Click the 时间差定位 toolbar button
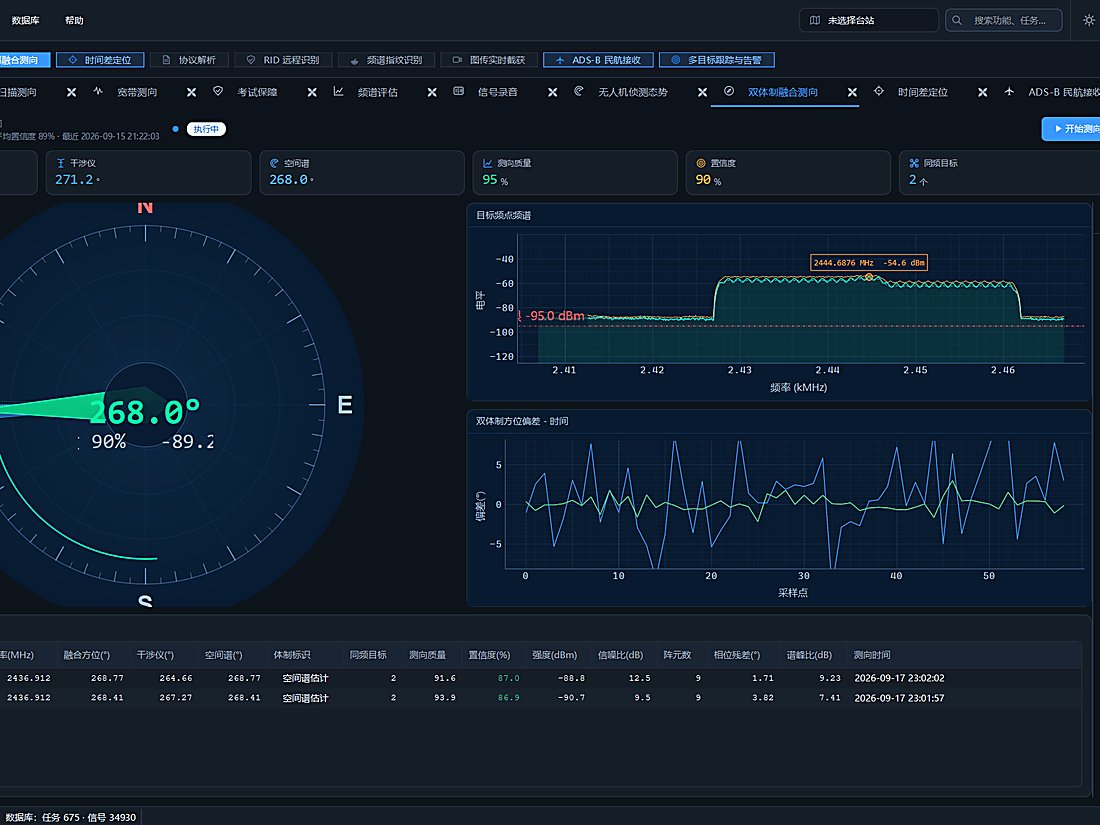1100x825 pixels. click(x=100, y=60)
